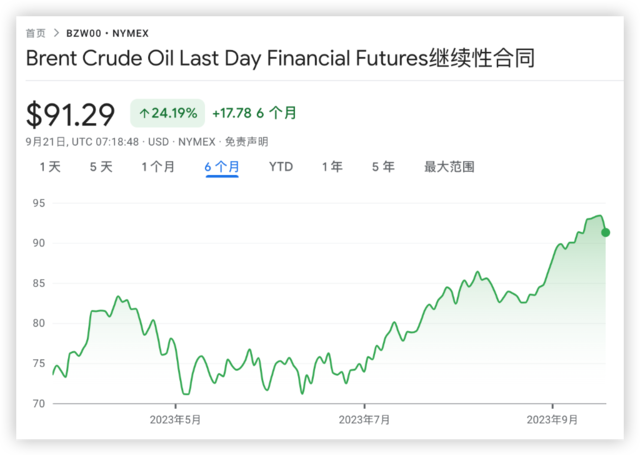Viewport: 640px width, 455px height.
Task: Switch chart to YTD range
Action: click(281, 167)
